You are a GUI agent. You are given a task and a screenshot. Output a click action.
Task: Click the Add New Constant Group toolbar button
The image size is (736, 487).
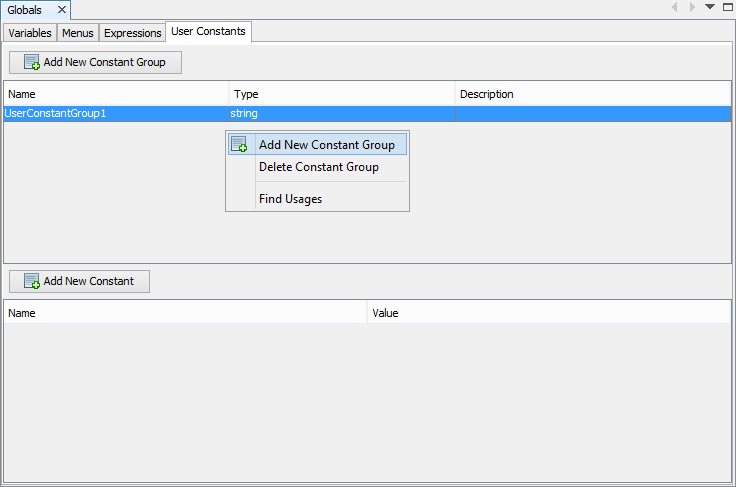[x=95, y=62]
